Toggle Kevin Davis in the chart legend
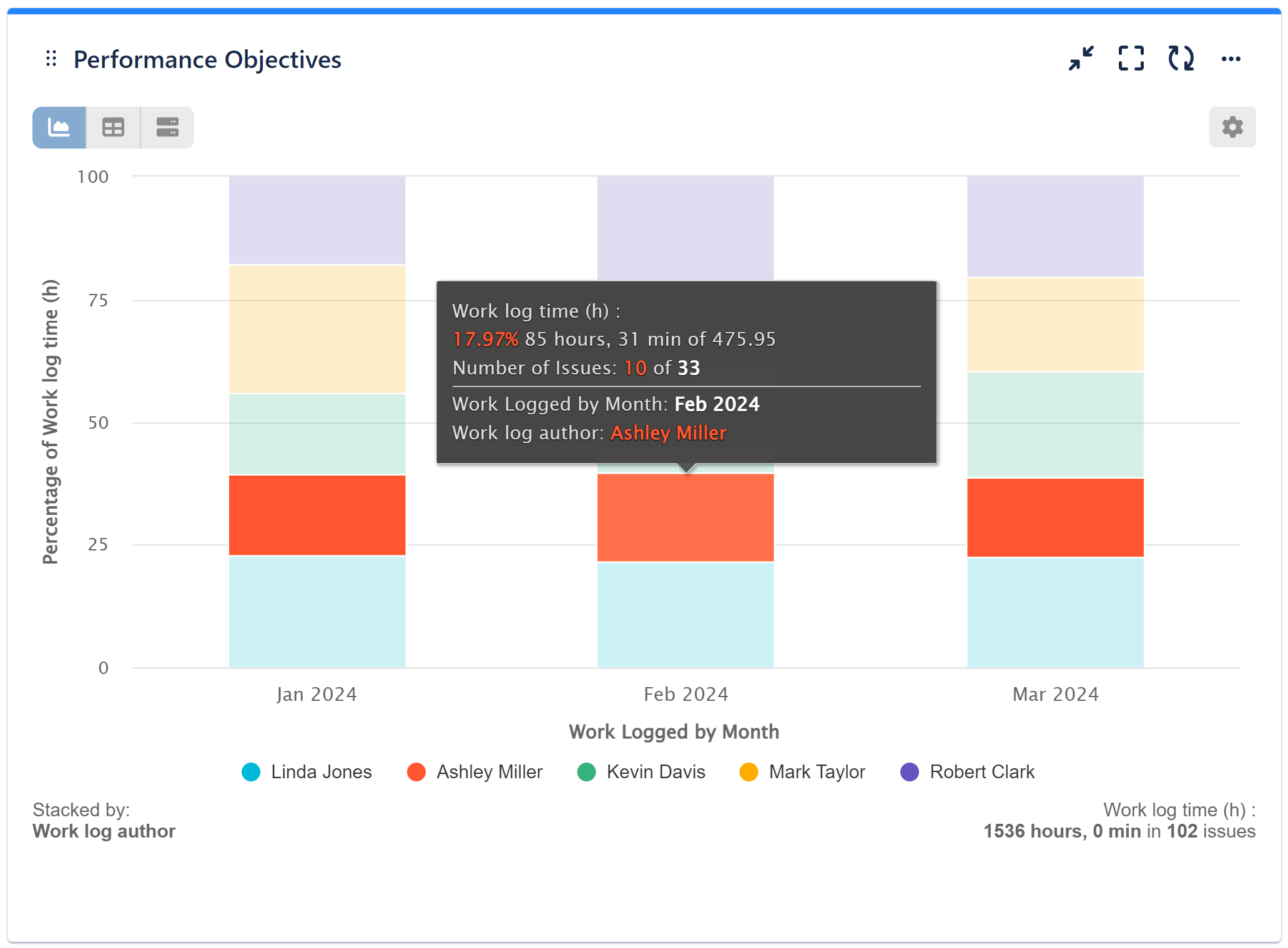 click(x=641, y=771)
